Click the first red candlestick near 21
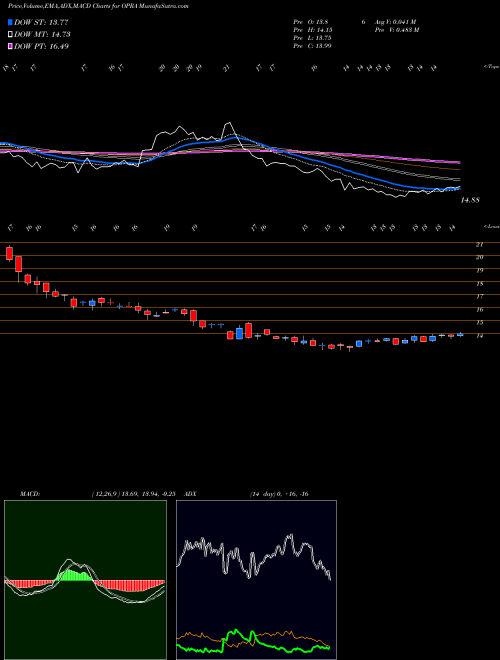This screenshot has width=500, height=660. pyautogui.click(x=9, y=253)
